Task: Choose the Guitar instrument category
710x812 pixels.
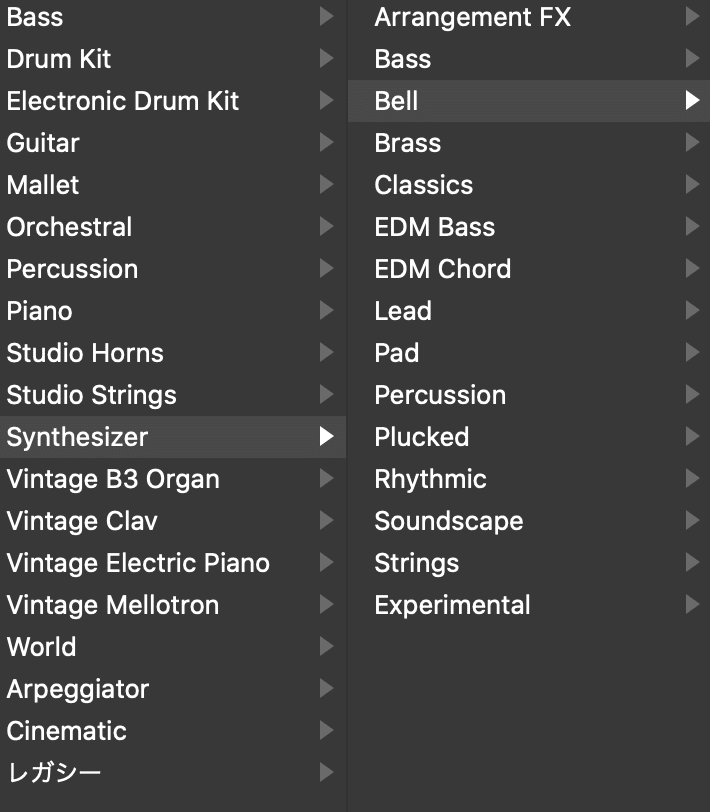Action: [x=43, y=143]
